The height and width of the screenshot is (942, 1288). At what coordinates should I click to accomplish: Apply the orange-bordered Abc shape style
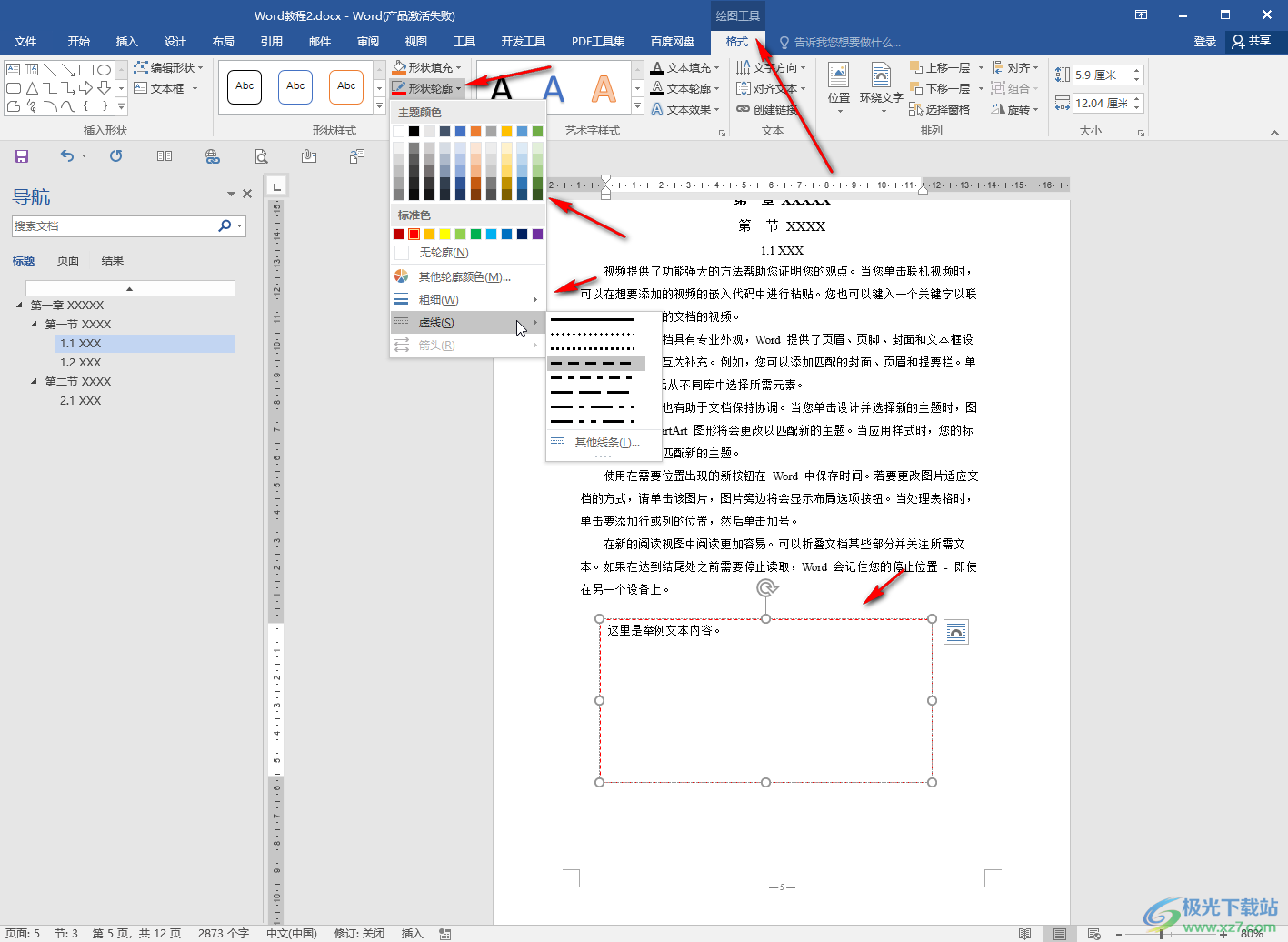[x=346, y=87]
